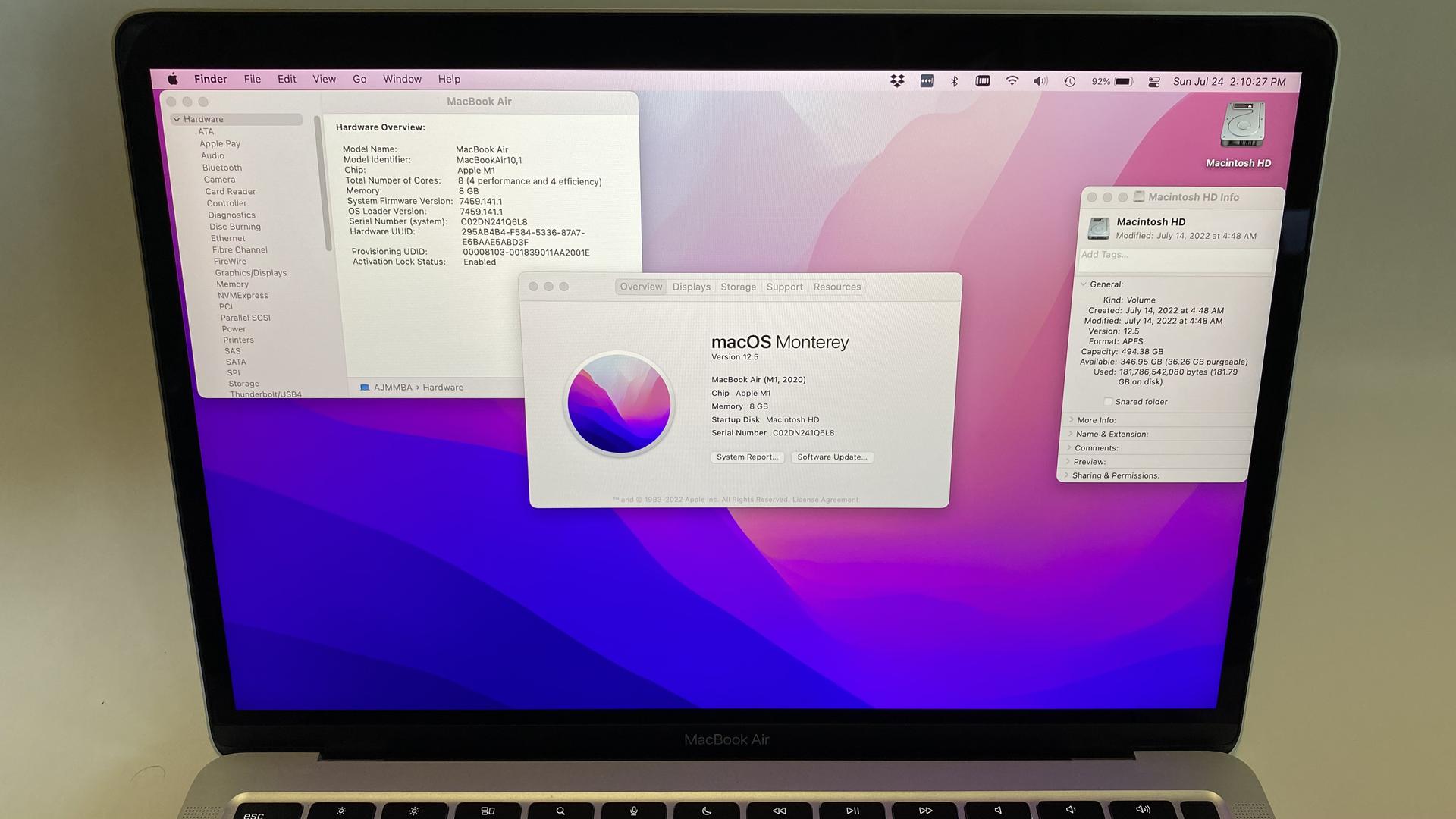This screenshot has width=1456, height=819.
Task: Select Printers in the sidebar
Action: [238, 340]
